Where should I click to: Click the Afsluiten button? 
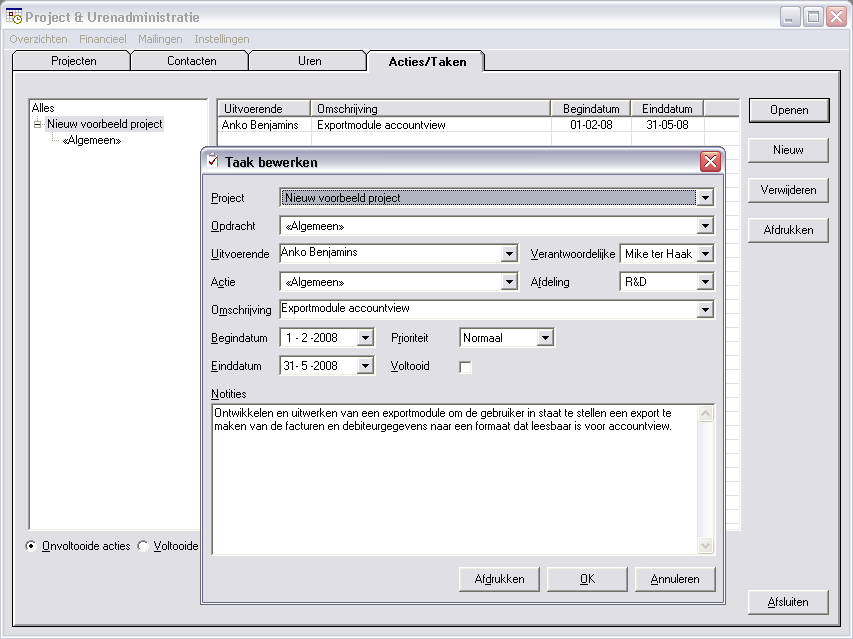pos(788,602)
